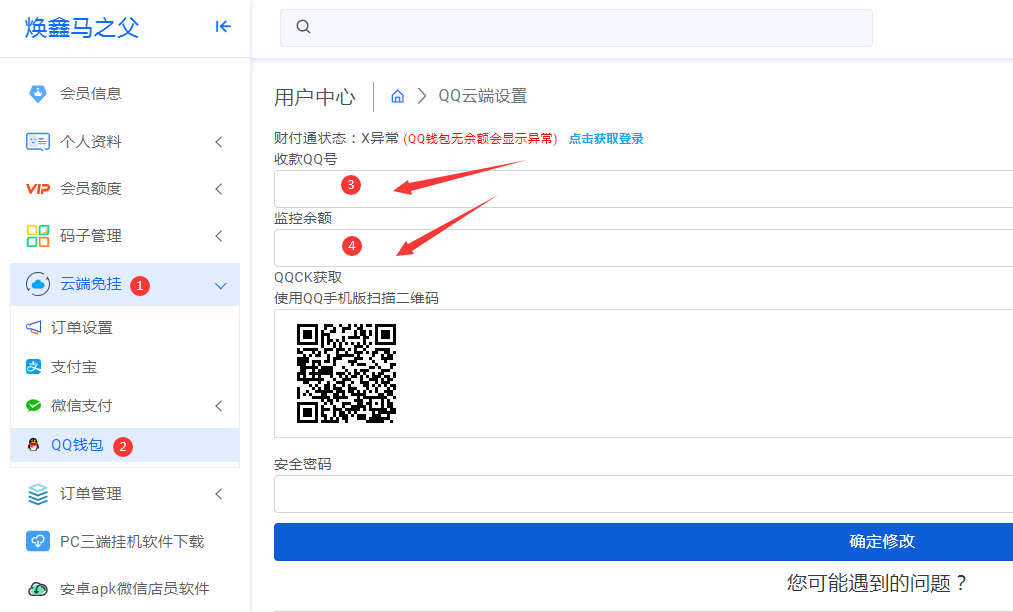The height and width of the screenshot is (612, 1013).
Task: Click the 您可能遇到的问题？ text
Action: click(x=877, y=584)
